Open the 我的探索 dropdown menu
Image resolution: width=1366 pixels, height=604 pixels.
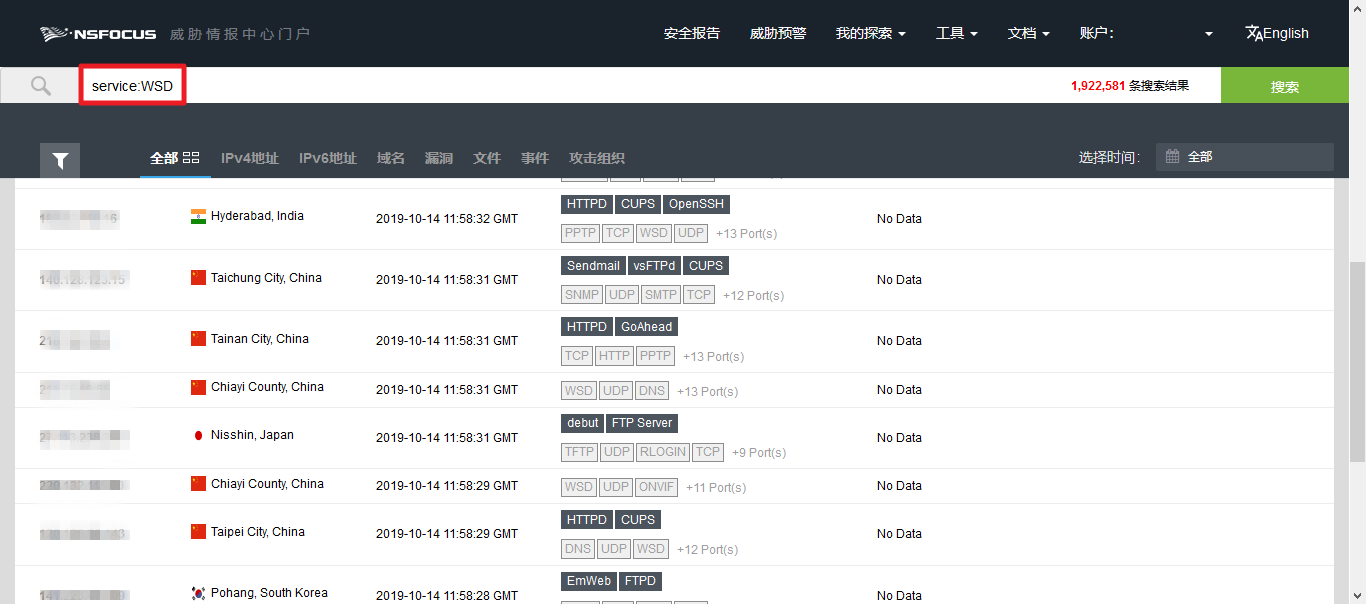click(870, 33)
